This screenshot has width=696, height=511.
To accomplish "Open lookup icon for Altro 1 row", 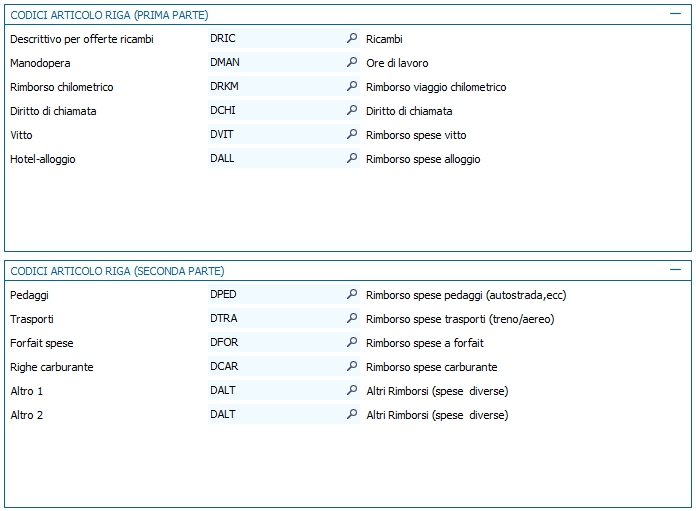I will click(x=351, y=391).
